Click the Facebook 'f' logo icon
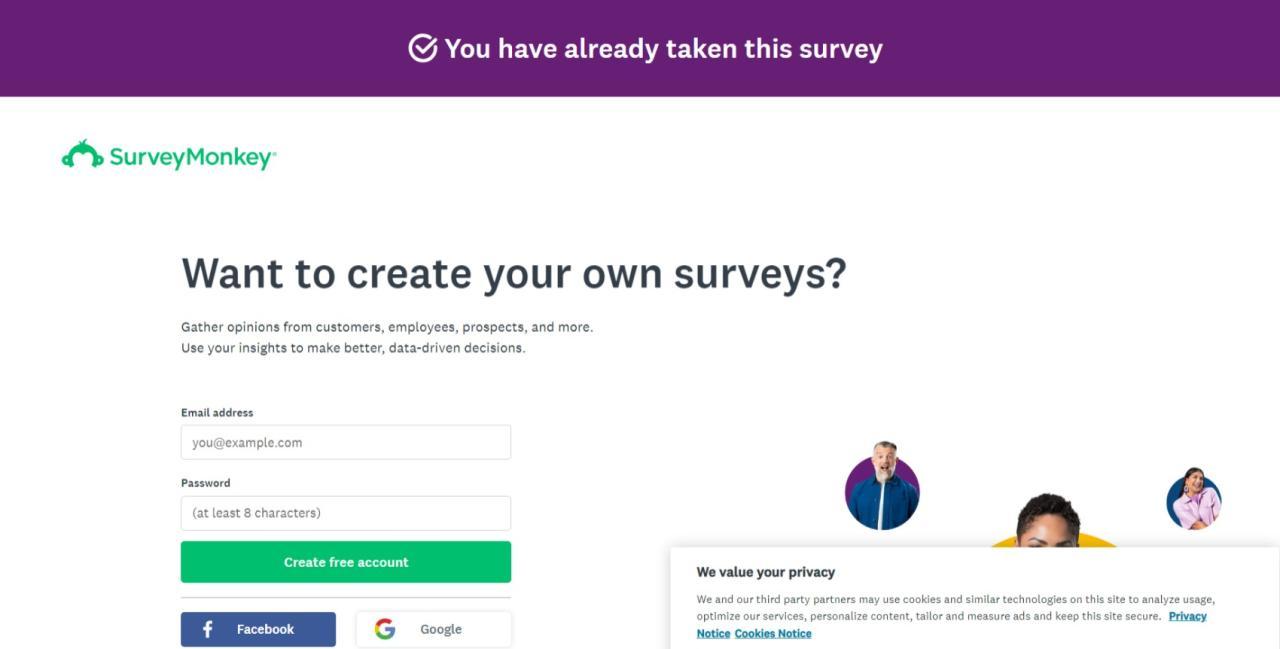 208,629
